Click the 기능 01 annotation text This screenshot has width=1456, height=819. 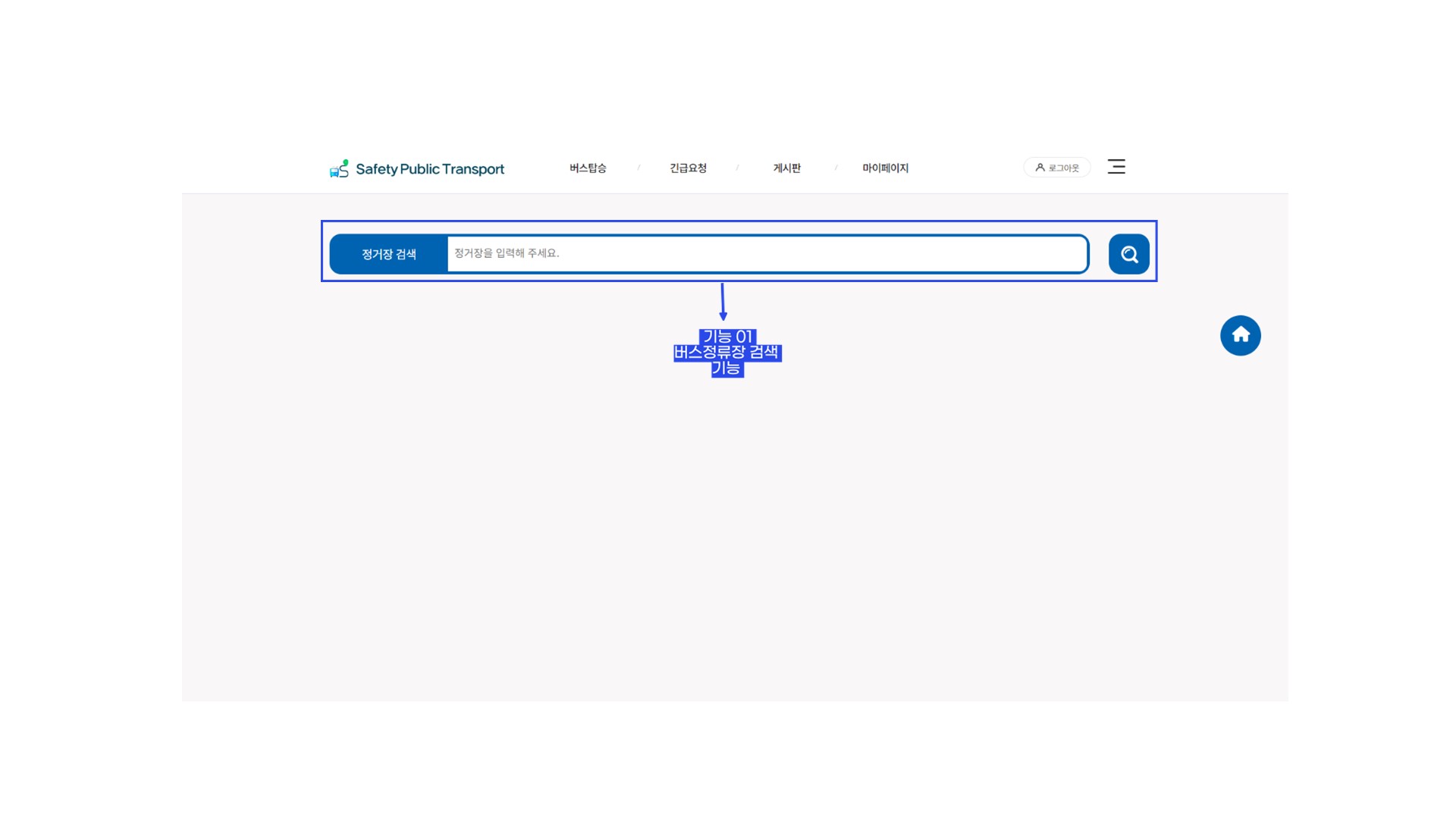click(727, 337)
